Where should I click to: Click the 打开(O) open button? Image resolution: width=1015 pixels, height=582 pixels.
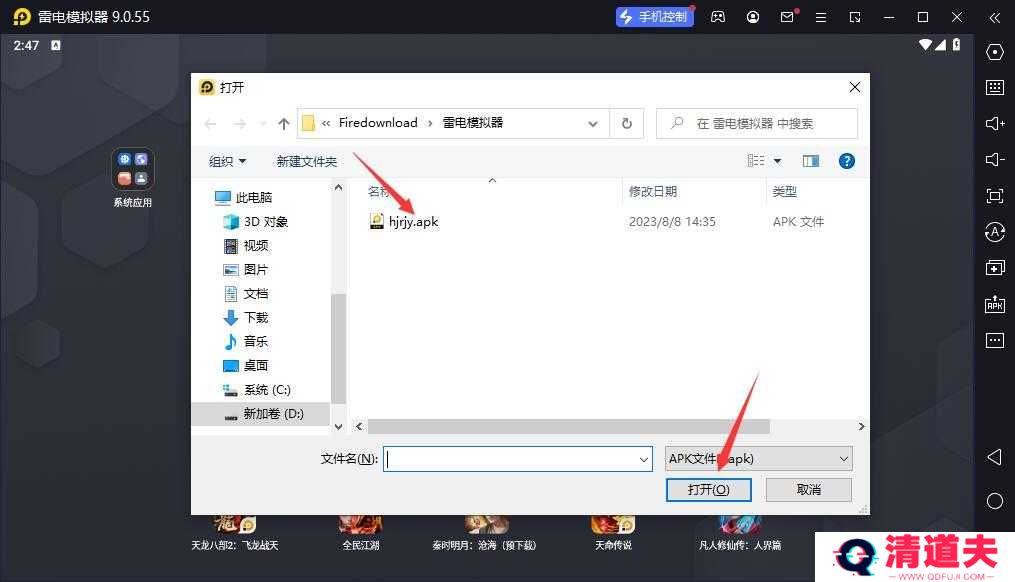pos(708,489)
